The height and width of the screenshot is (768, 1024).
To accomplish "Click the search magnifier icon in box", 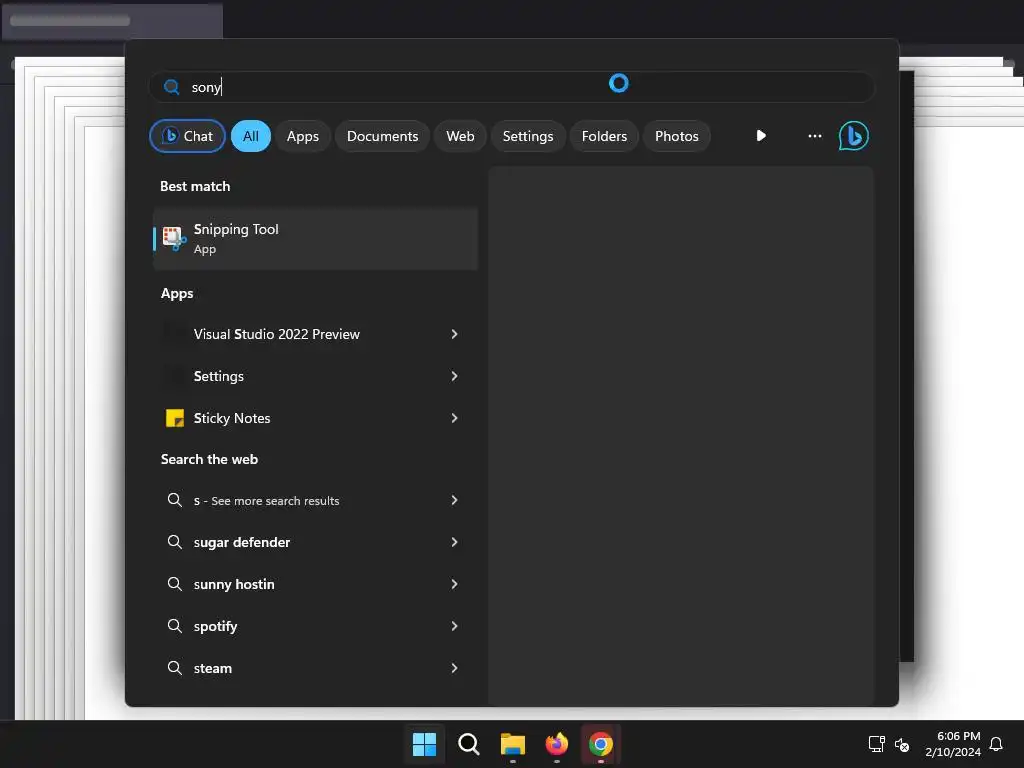I will [172, 87].
